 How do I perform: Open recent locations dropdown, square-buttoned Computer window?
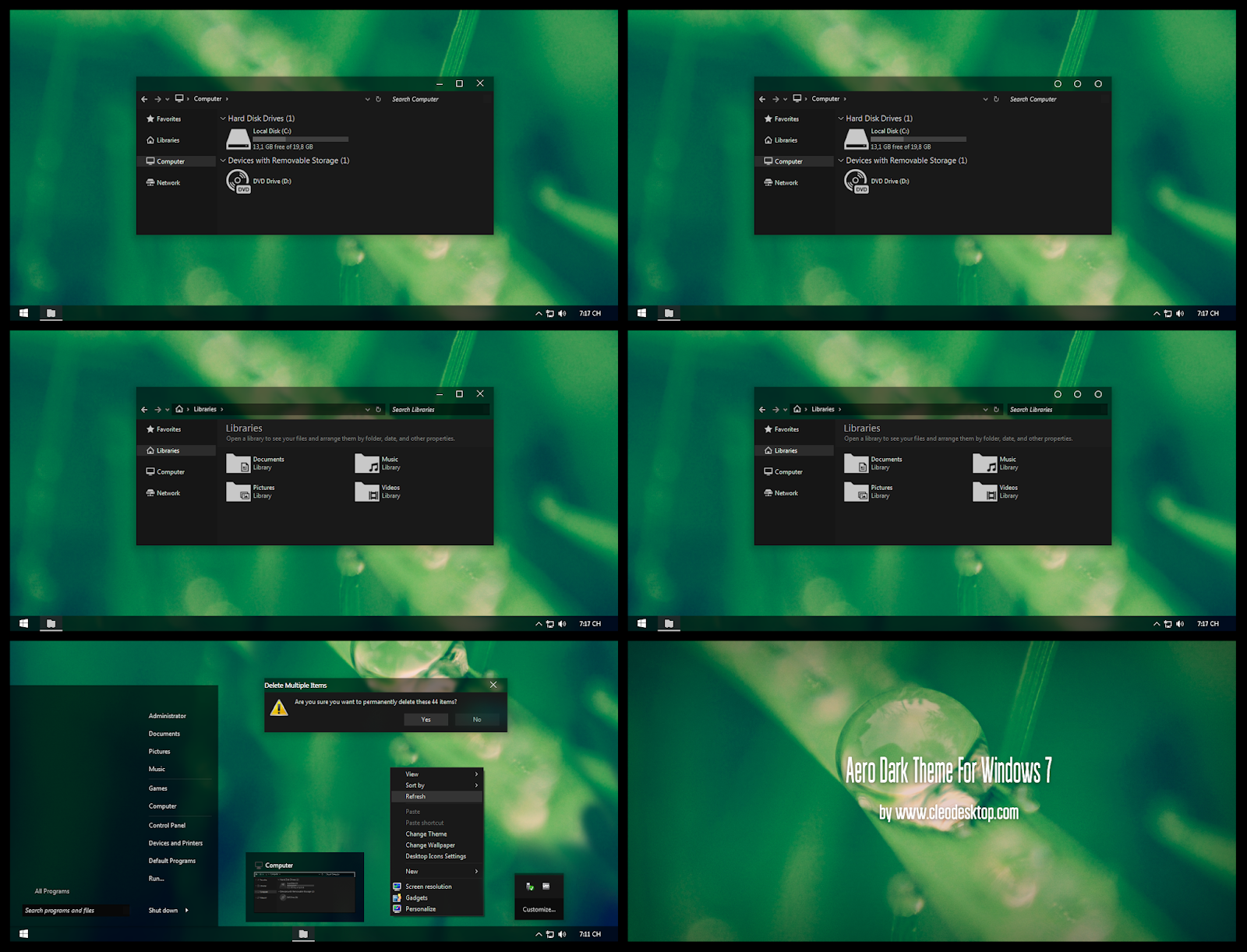[168, 99]
